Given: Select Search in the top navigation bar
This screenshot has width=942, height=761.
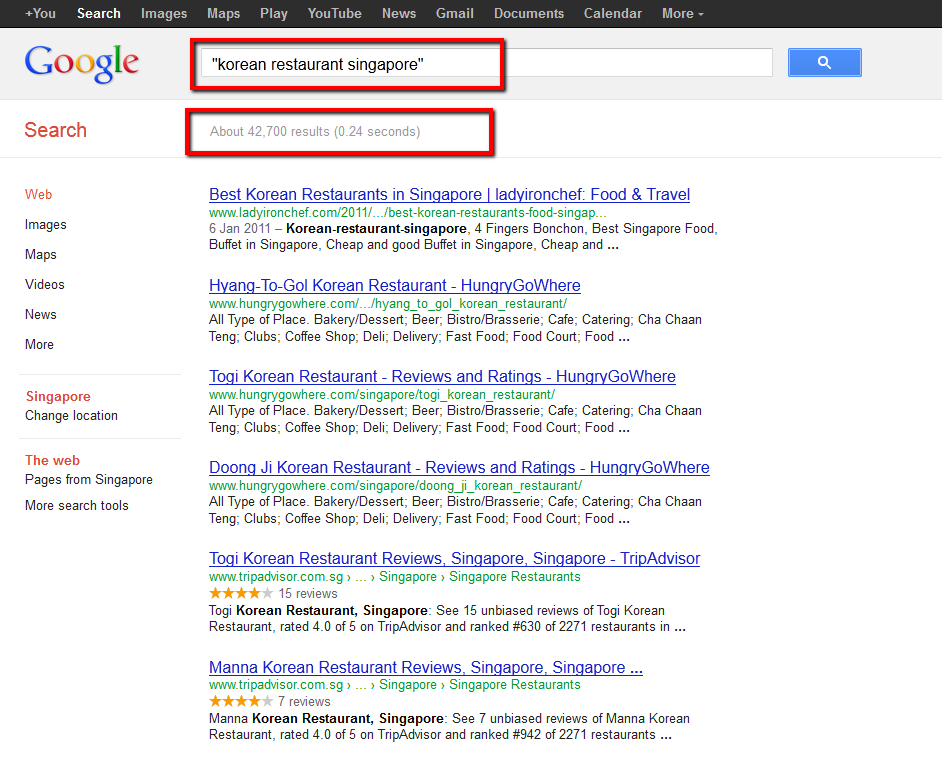Looking at the screenshot, I should point(99,13).
